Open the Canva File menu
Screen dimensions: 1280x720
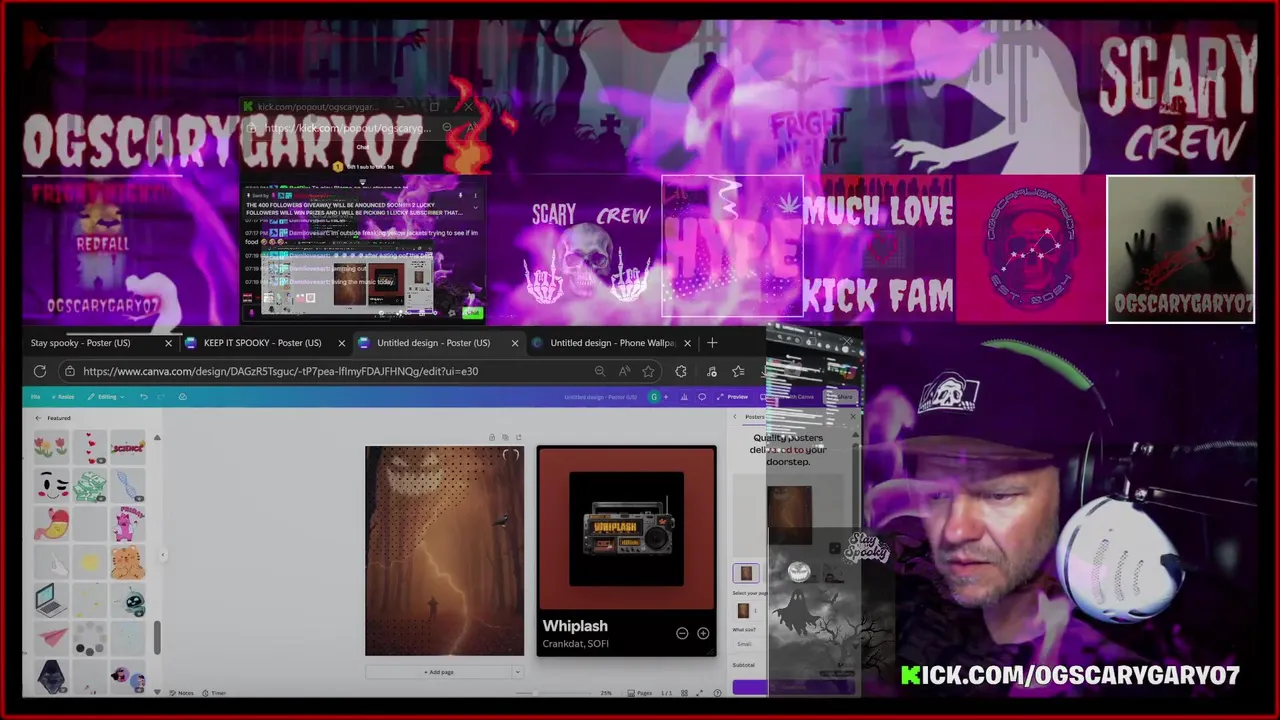coord(35,397)
